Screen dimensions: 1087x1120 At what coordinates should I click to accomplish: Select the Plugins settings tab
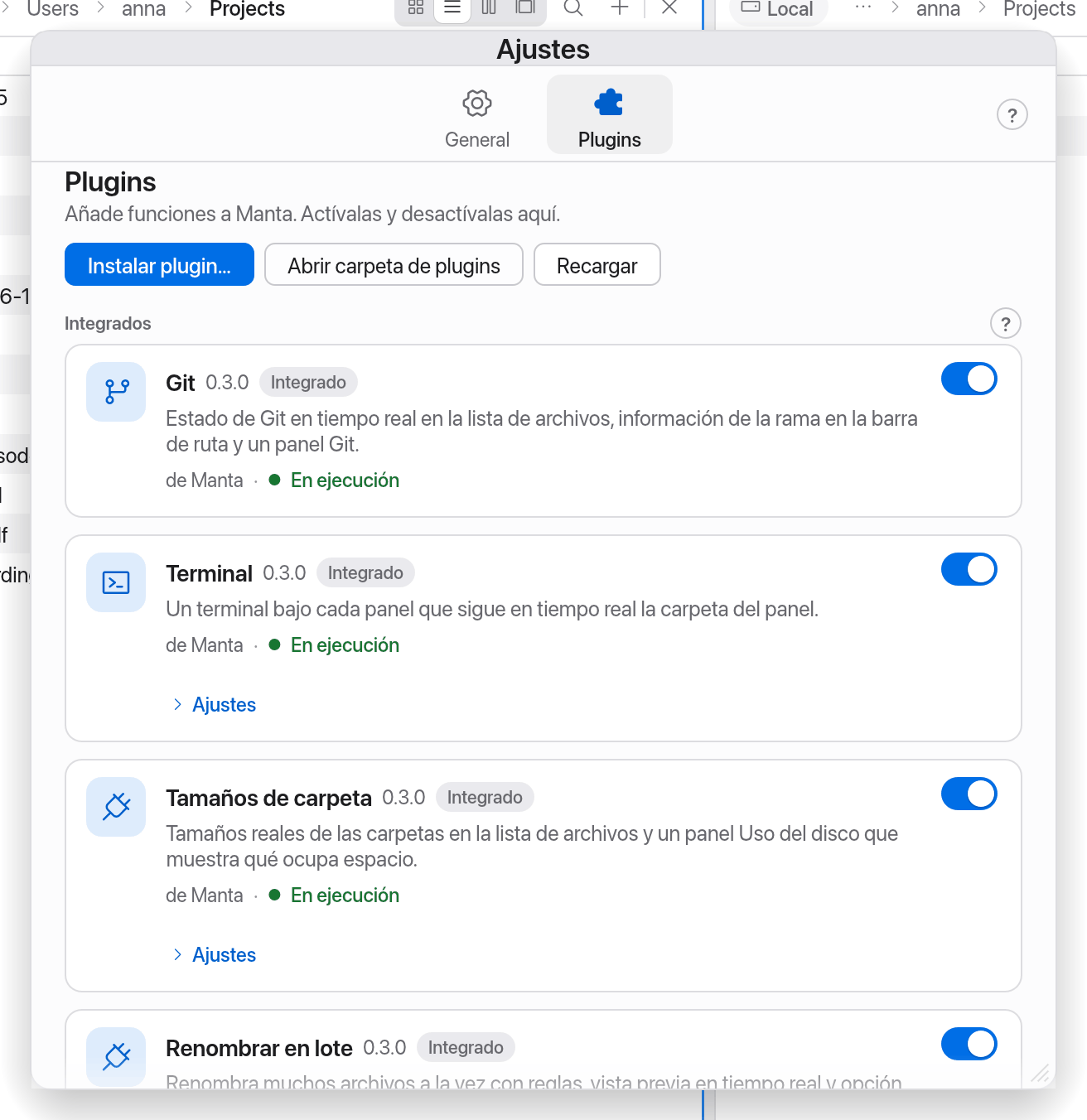click(x=610, y=115)
